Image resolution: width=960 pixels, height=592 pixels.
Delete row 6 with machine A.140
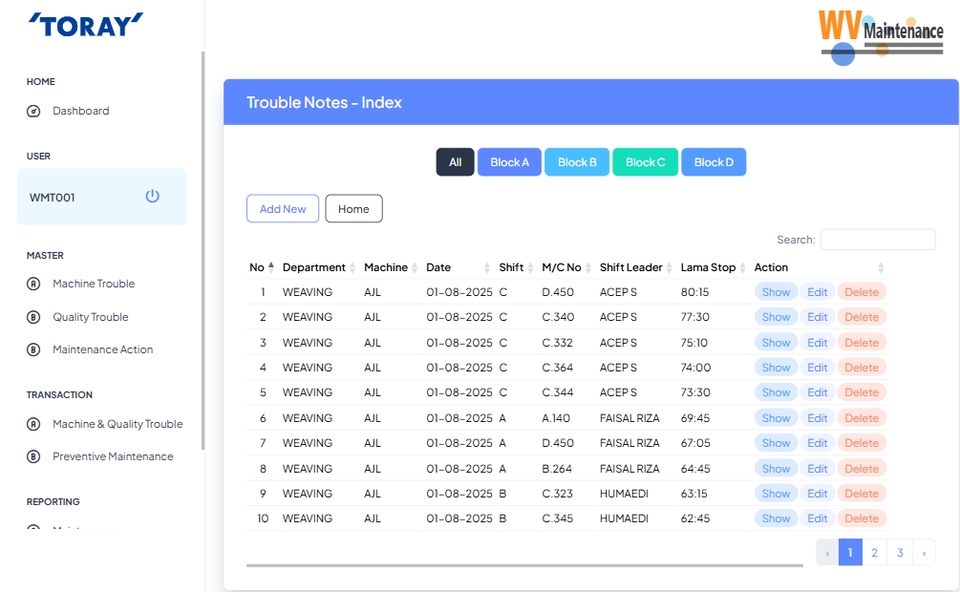[861, 418]
